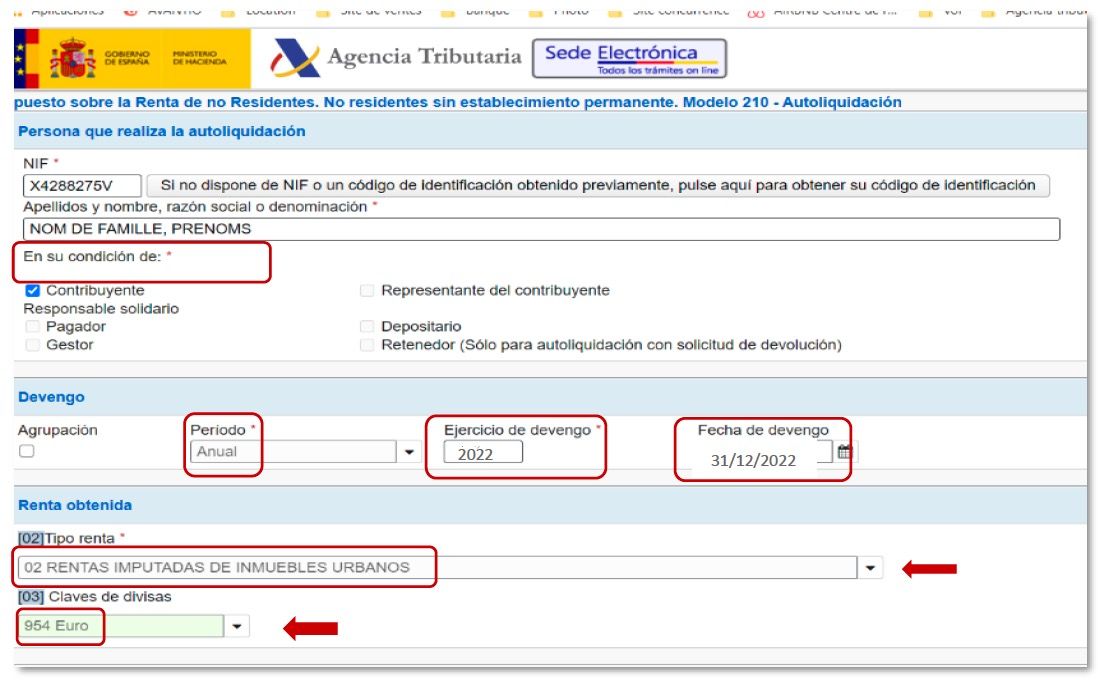
Task: Click the Ejercicio de devengo year field
Action: pyautogui.click(x=483, y=453)
